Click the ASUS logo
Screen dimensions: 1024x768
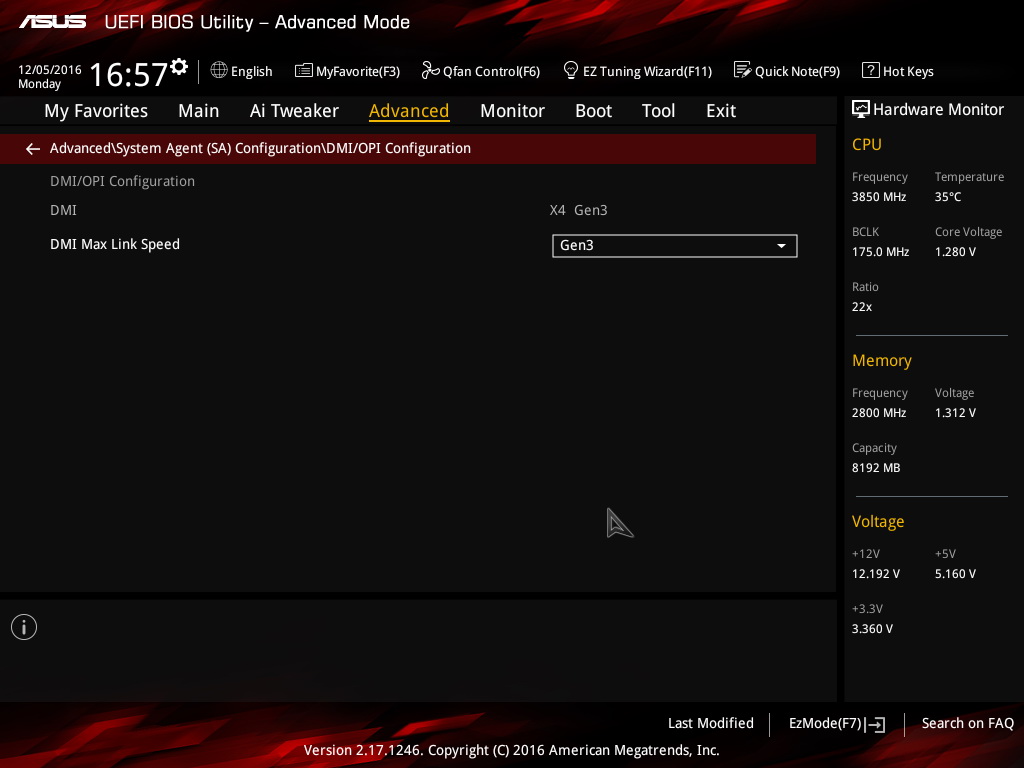[52, 22]
